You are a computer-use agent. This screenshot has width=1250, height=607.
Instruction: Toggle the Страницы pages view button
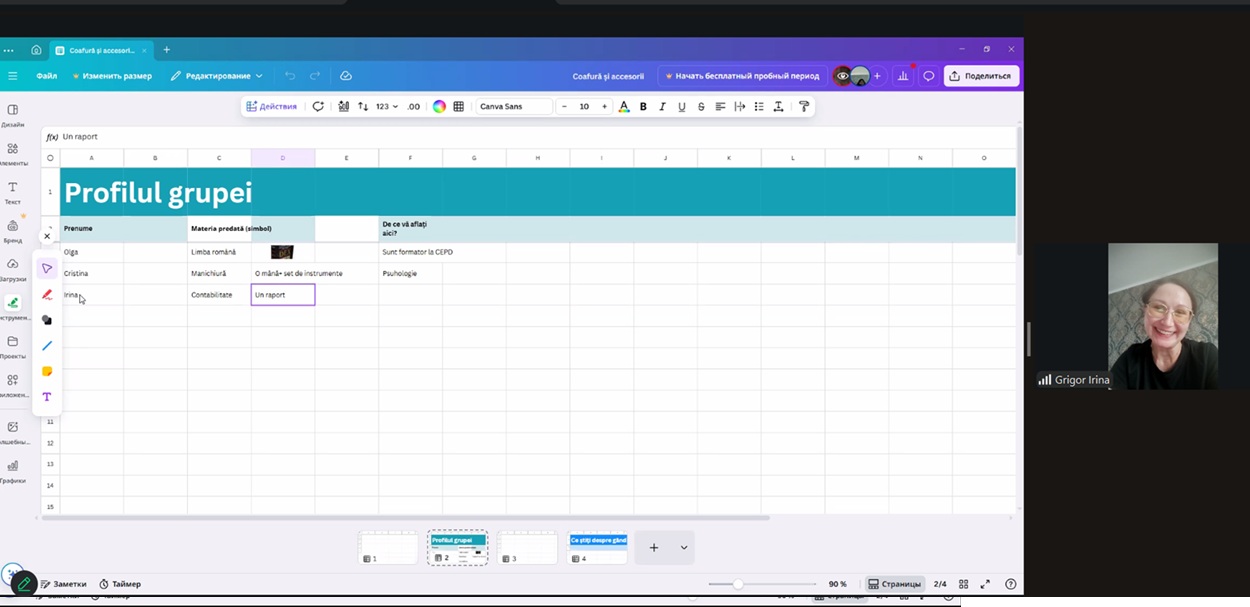coord(894,584)
